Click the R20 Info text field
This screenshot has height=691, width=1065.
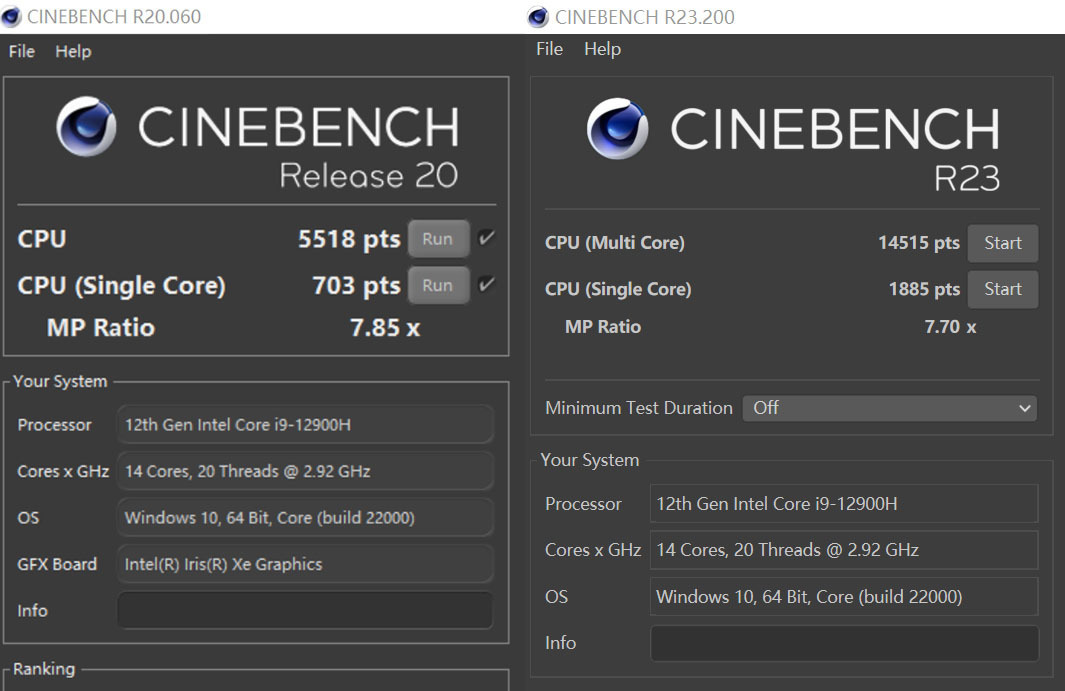click(x=305, y=610)
